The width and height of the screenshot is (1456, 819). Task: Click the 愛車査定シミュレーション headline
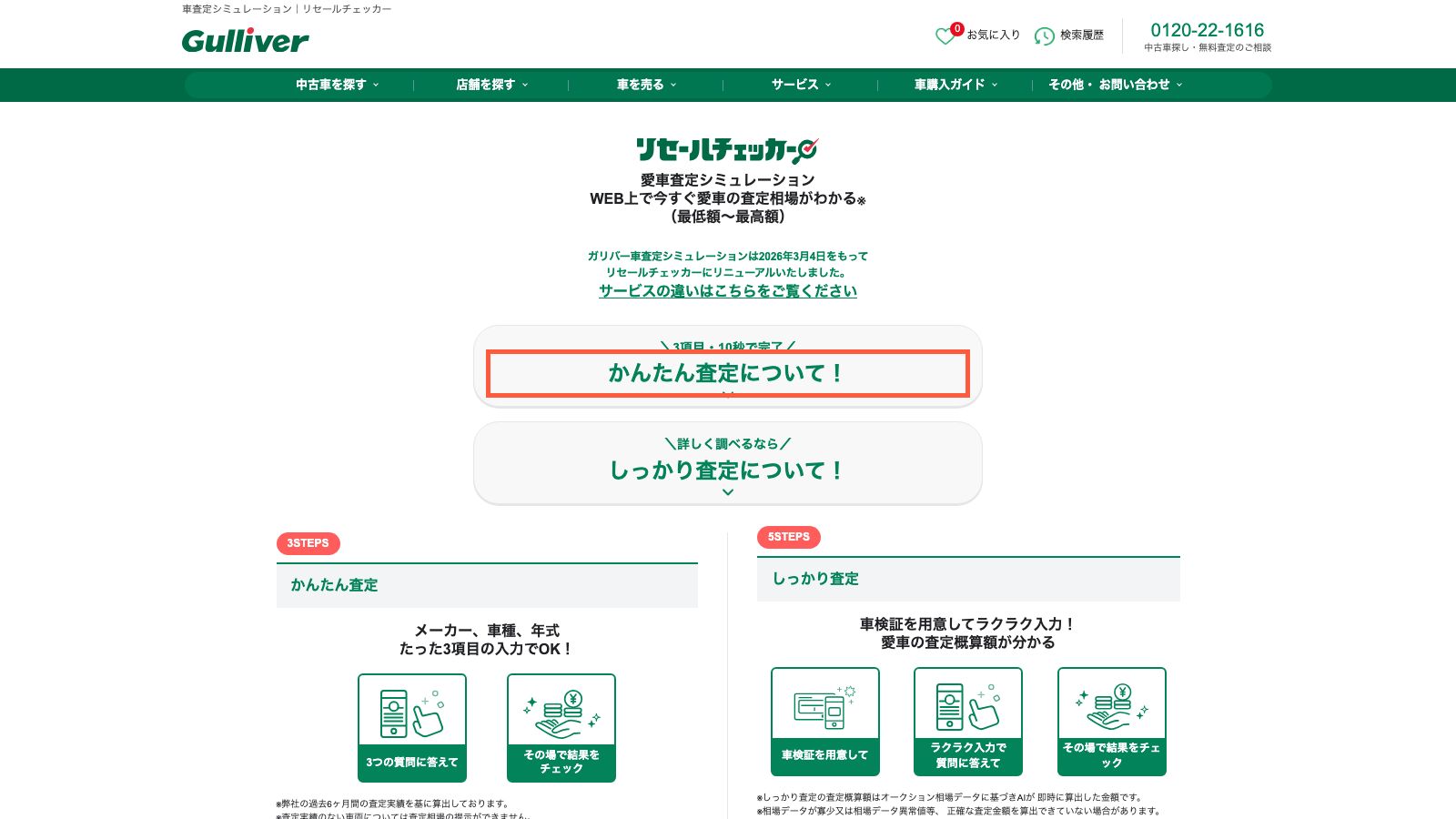[x=728, y=180]
